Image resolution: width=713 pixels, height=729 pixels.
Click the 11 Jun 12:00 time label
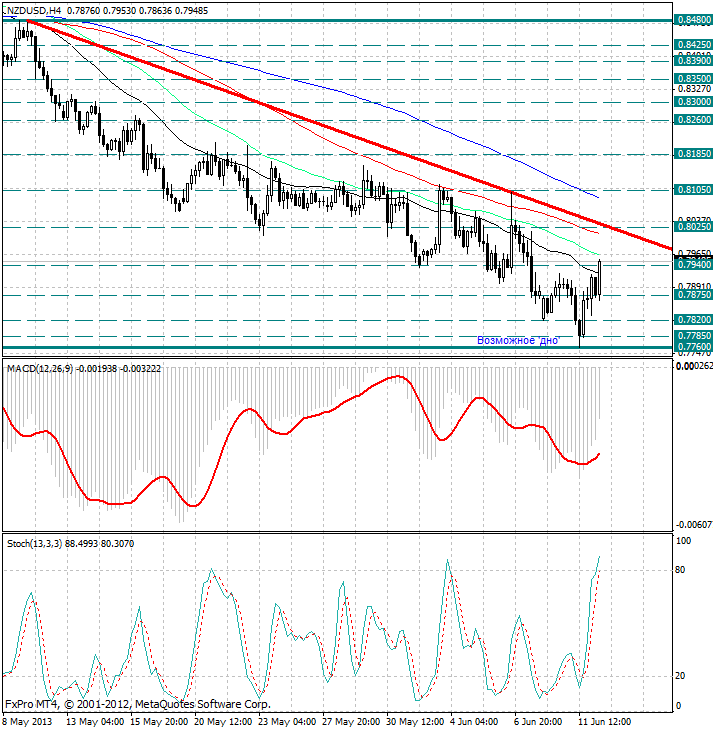point(605,722)
